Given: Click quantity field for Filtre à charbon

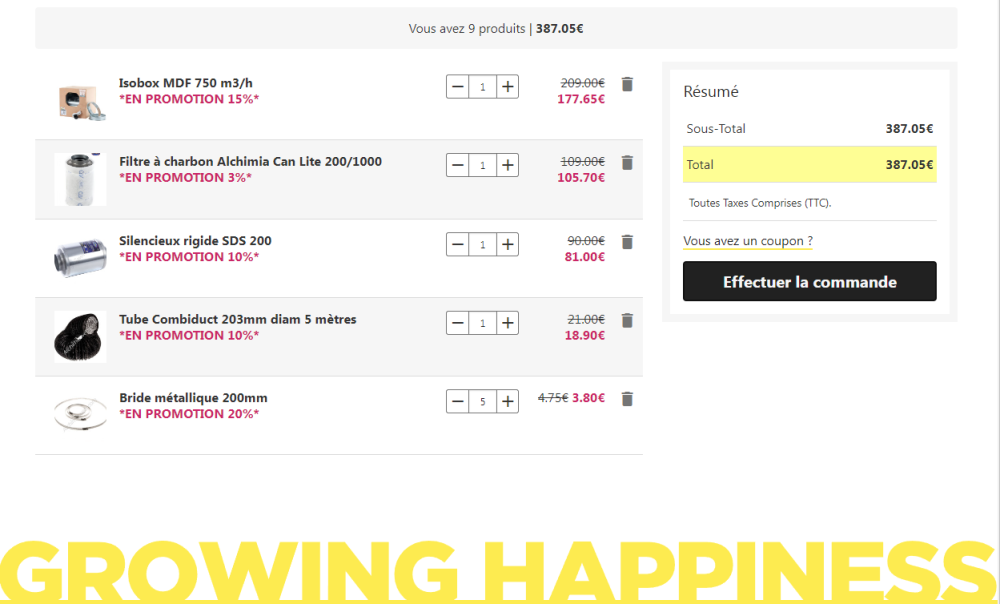Looking at the screenshot, I should [x=482, y=165].
